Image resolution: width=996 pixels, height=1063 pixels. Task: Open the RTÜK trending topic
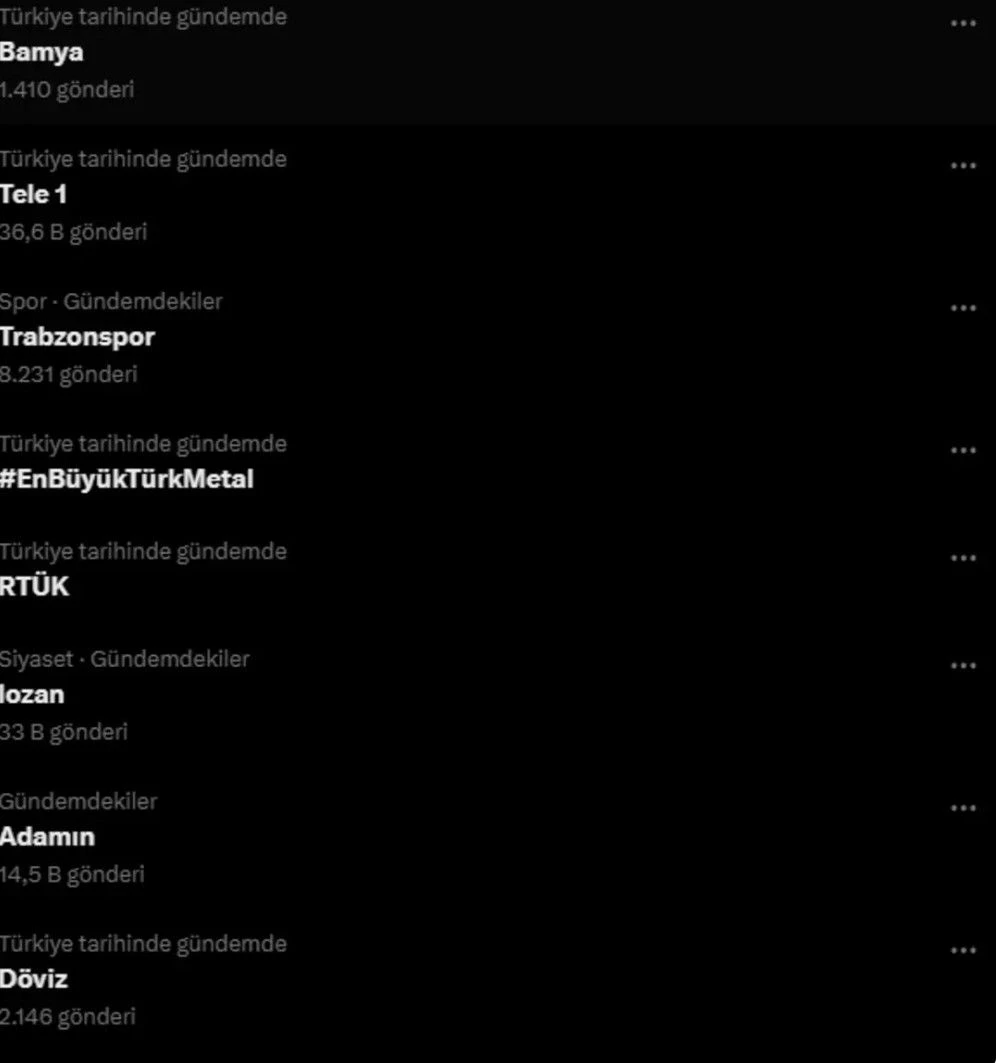point(35,586)
